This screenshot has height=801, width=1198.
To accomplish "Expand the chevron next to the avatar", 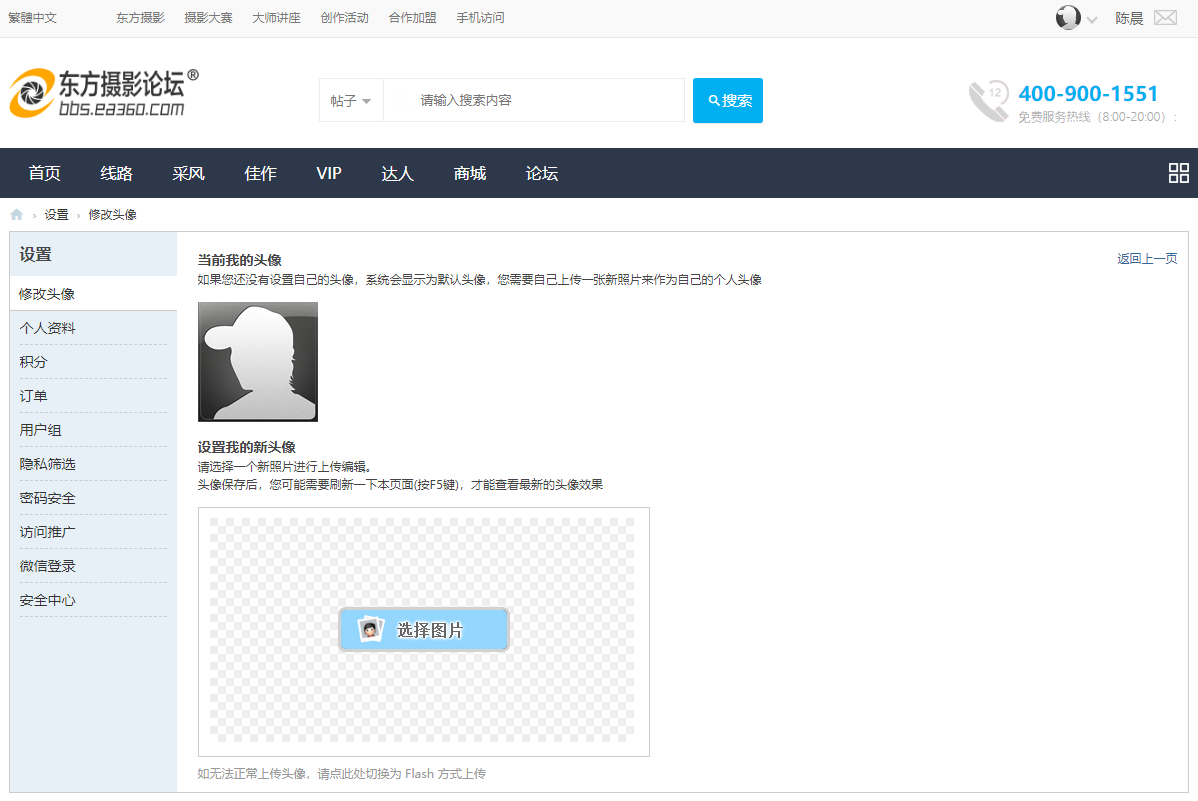I will (x=1092, y=19).
